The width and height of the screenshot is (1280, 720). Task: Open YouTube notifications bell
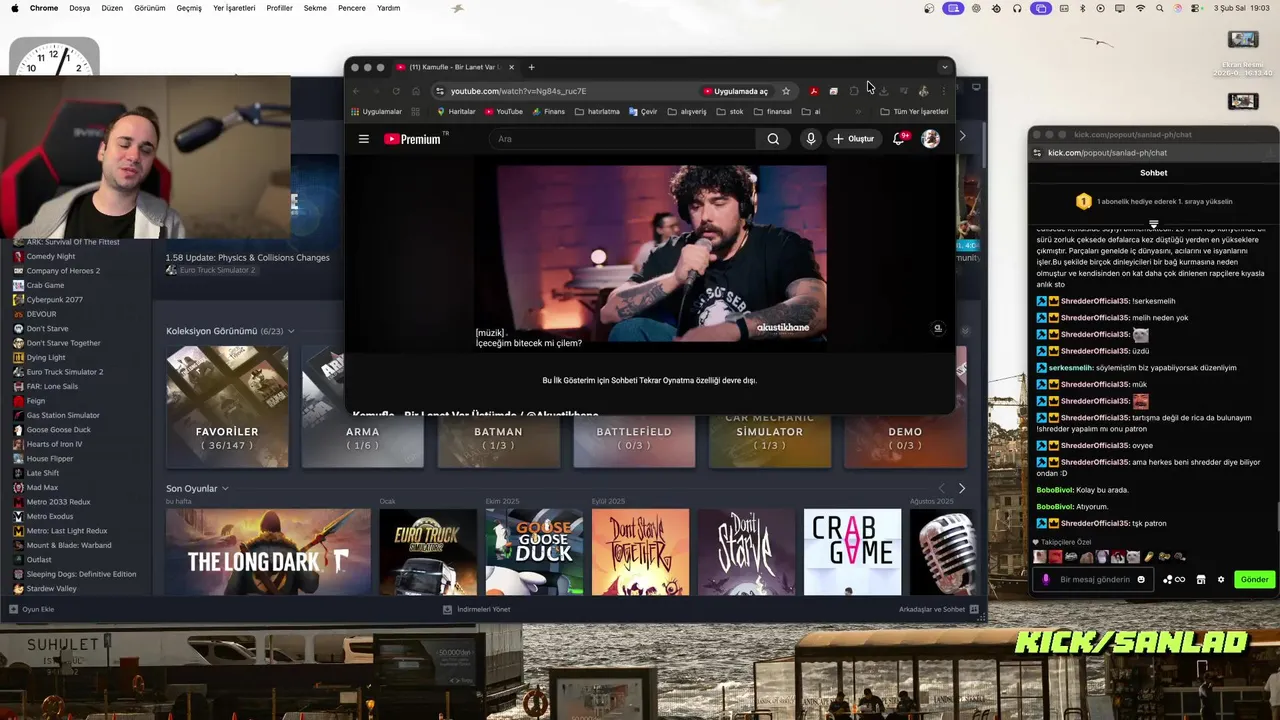pos(899,139)
